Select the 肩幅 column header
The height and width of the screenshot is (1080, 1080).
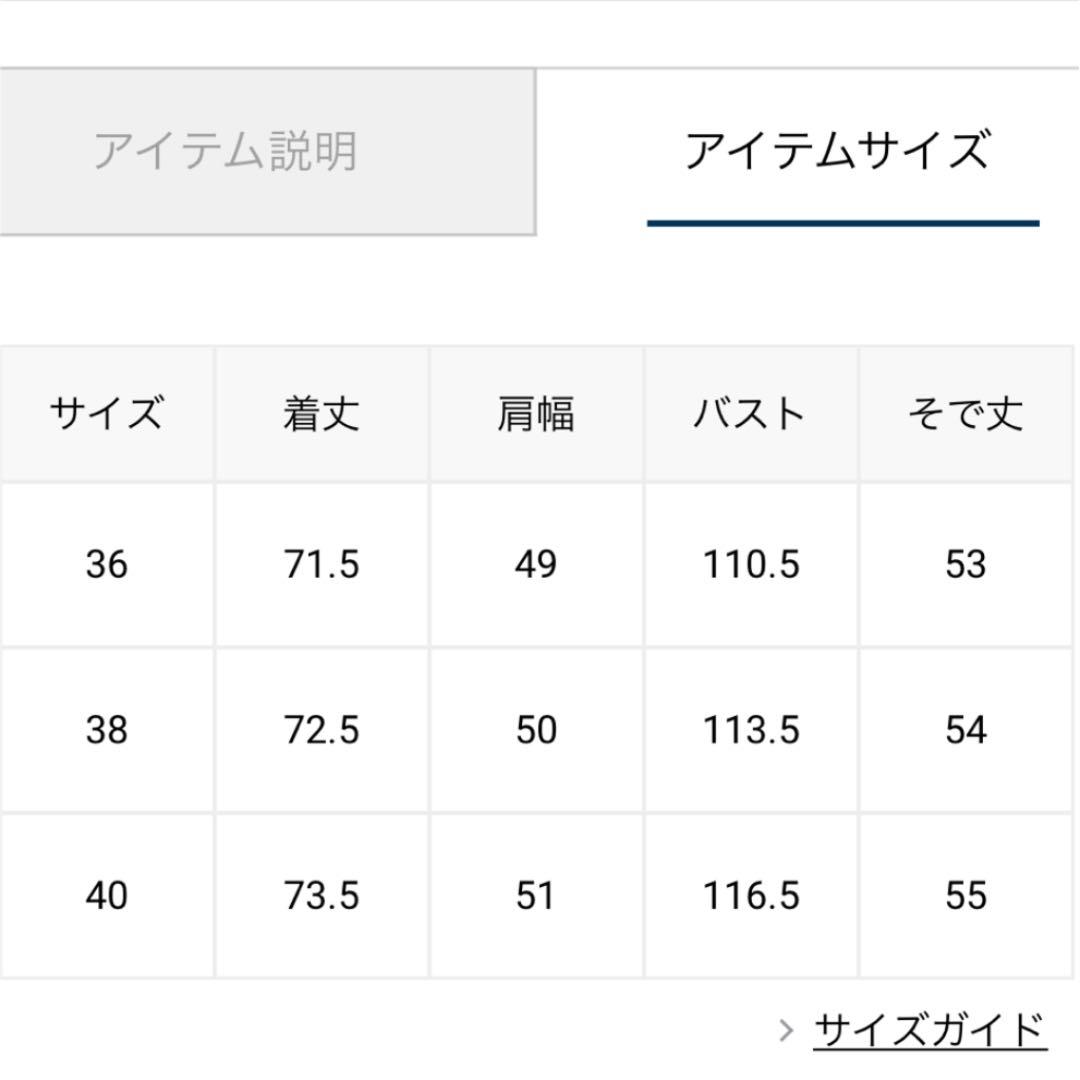click(536, 413)
